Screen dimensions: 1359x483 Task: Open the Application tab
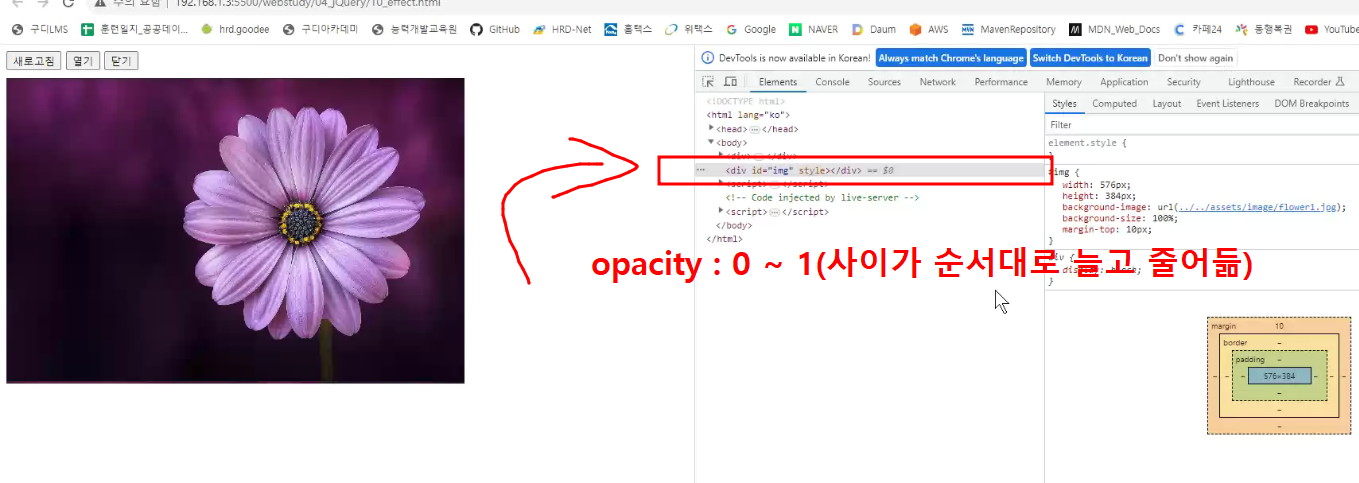pos(1124,82)
